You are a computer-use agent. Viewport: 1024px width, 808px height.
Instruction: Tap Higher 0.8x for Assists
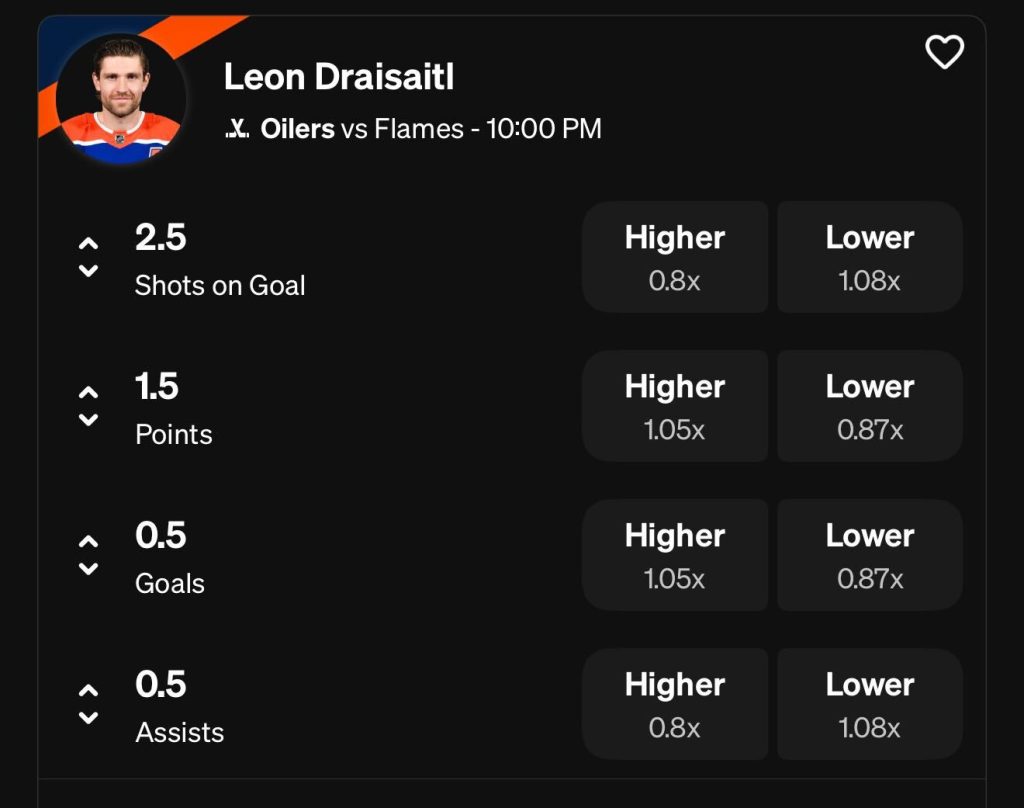pos(675,704)
